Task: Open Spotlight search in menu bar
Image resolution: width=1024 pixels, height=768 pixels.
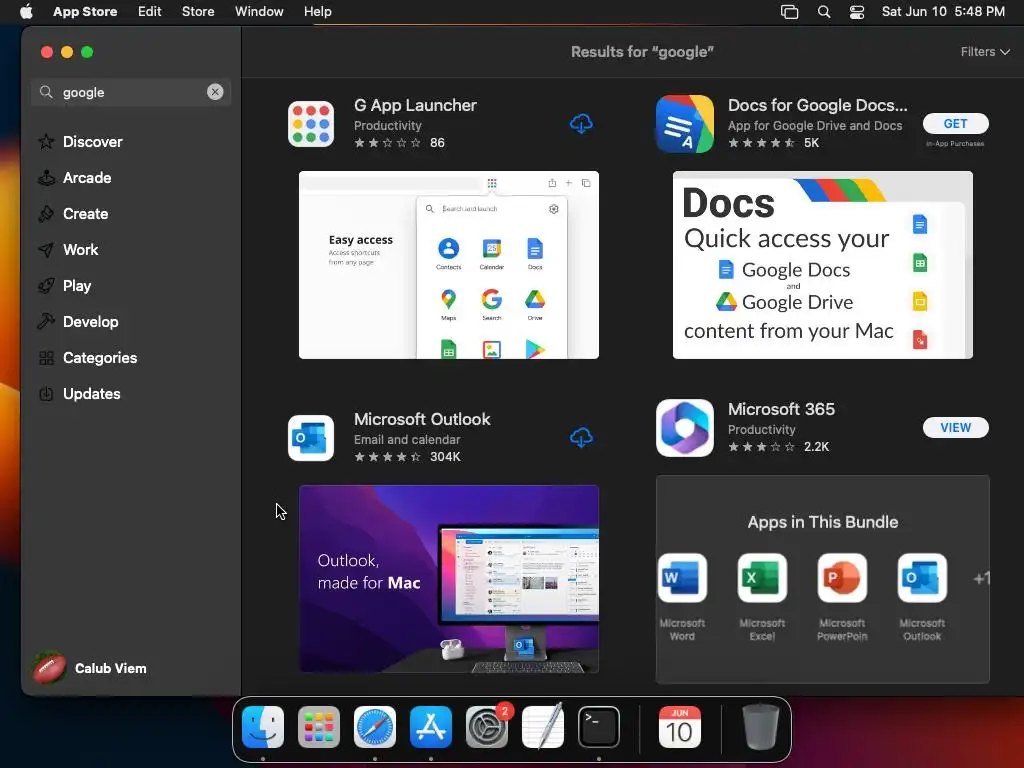Action: (x=824, y=12)
